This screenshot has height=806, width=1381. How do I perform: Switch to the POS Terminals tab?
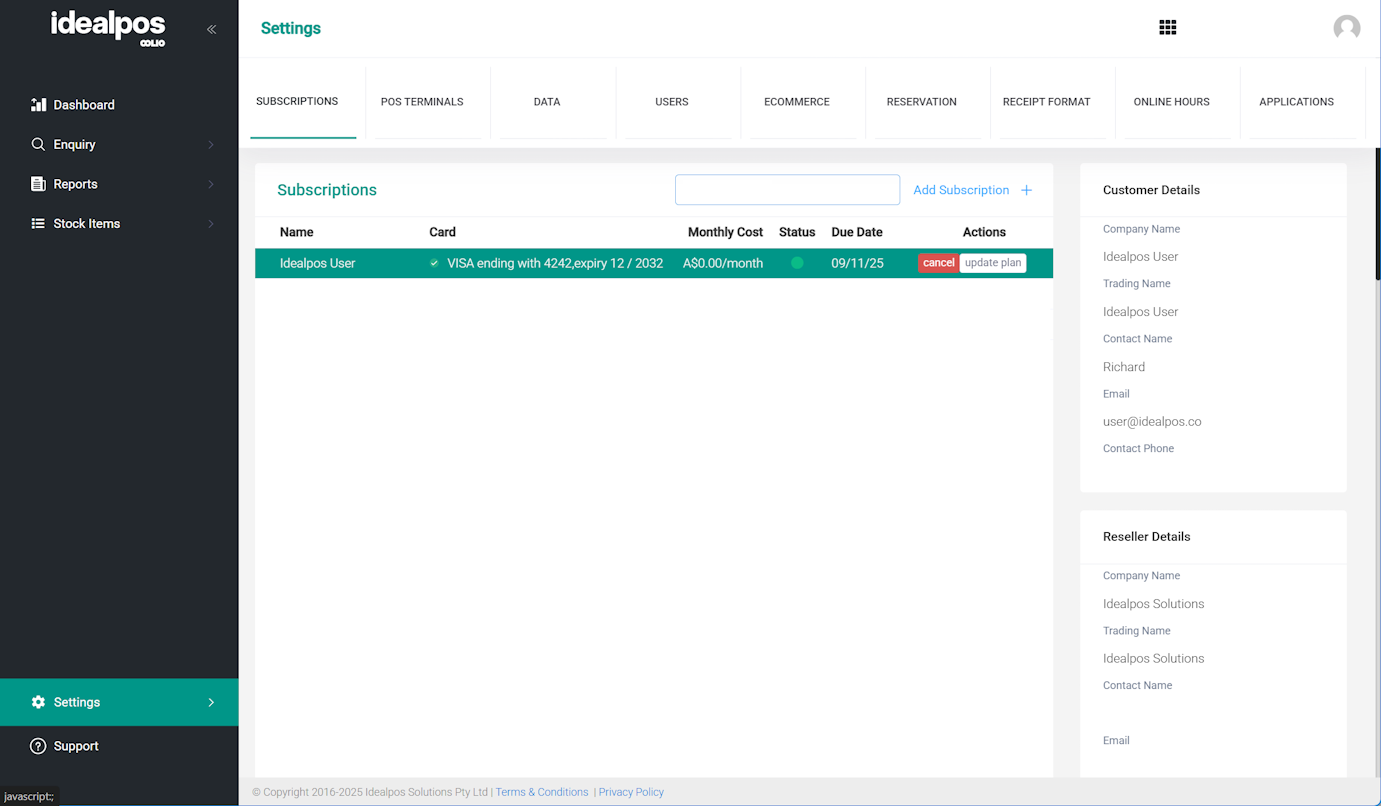[x=422, y=102]
